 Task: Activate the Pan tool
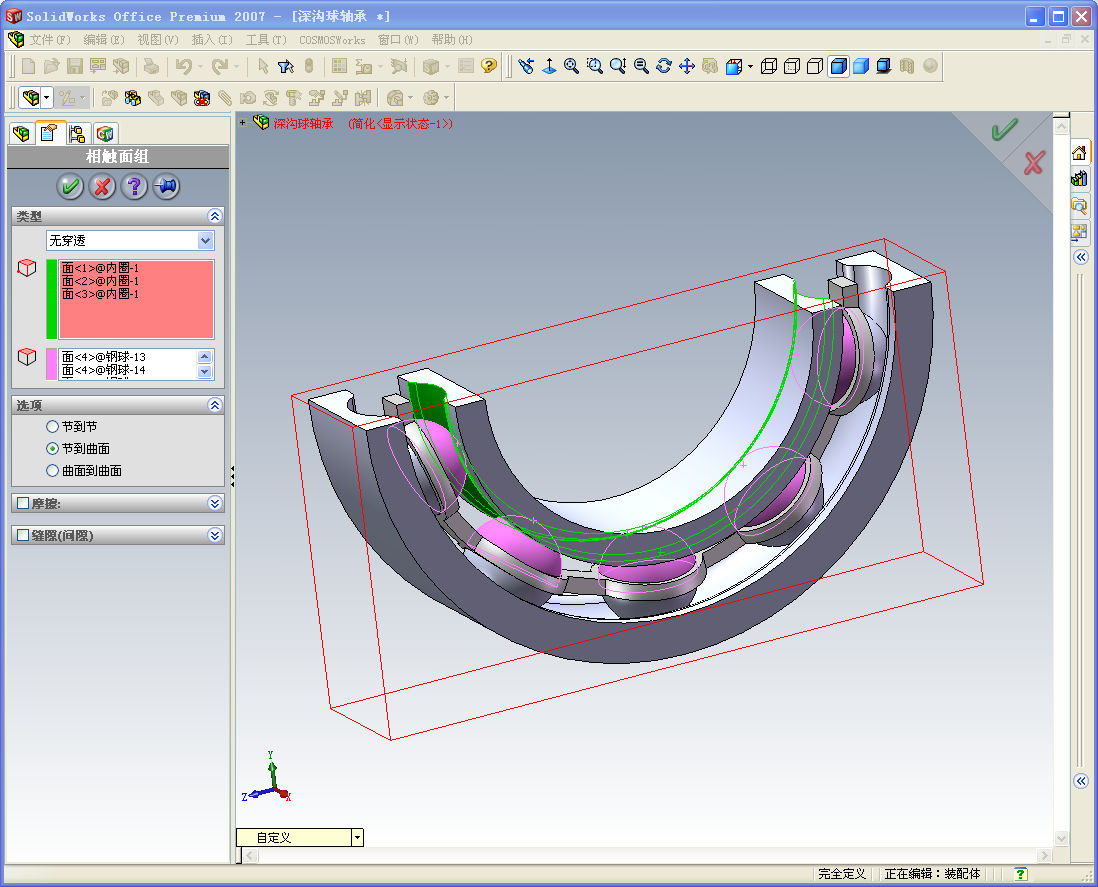click(687, 67)
